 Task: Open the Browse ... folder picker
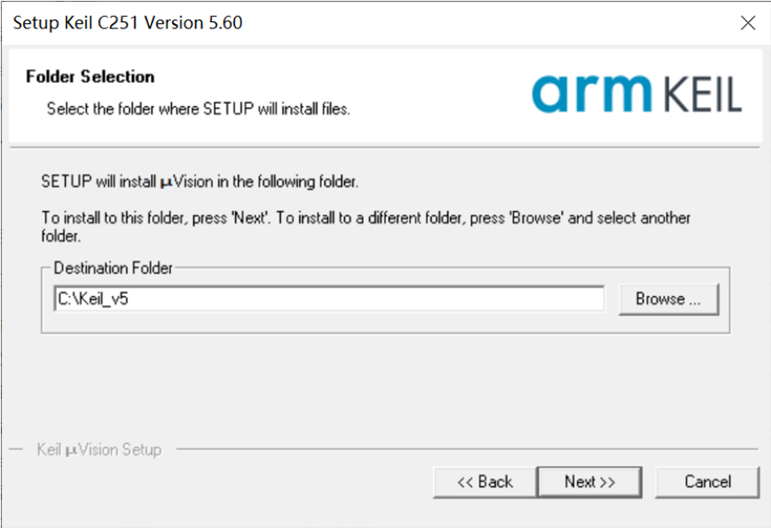click(x=669, y=299)
